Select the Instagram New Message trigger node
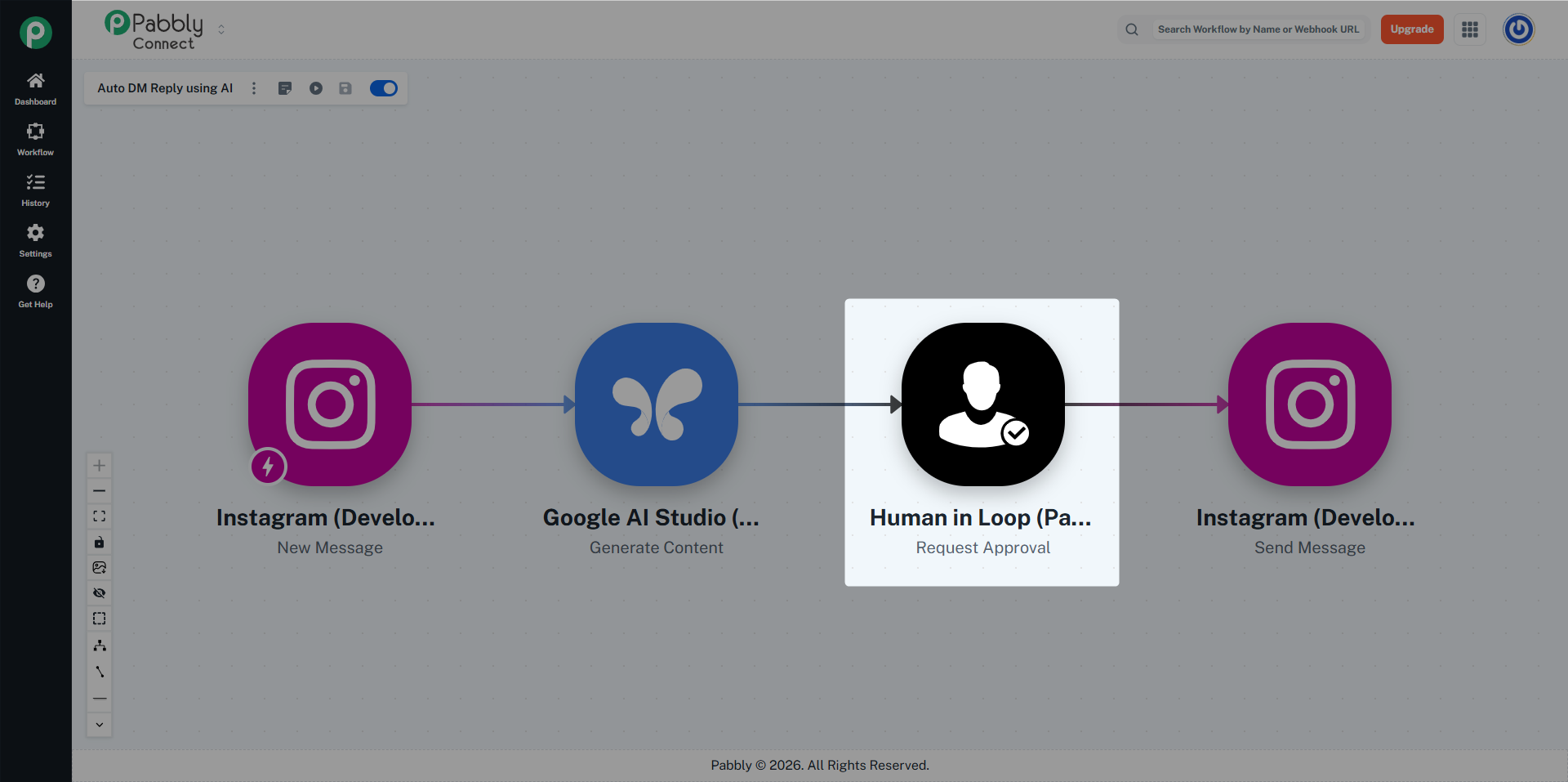The height and width of the screenshot is (782, 1568). pos(330,404)
